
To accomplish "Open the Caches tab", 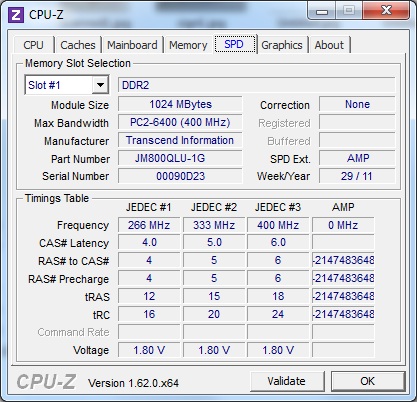I will pyautogui.click(x=78, y=45).
